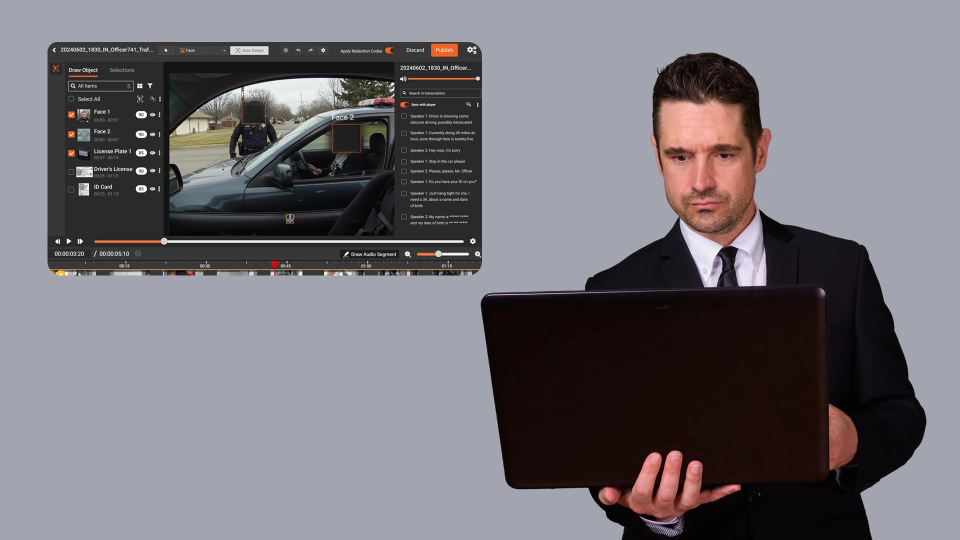Open the player settings gear icon
Screen dimensions: 960x540
pos(473,241)
